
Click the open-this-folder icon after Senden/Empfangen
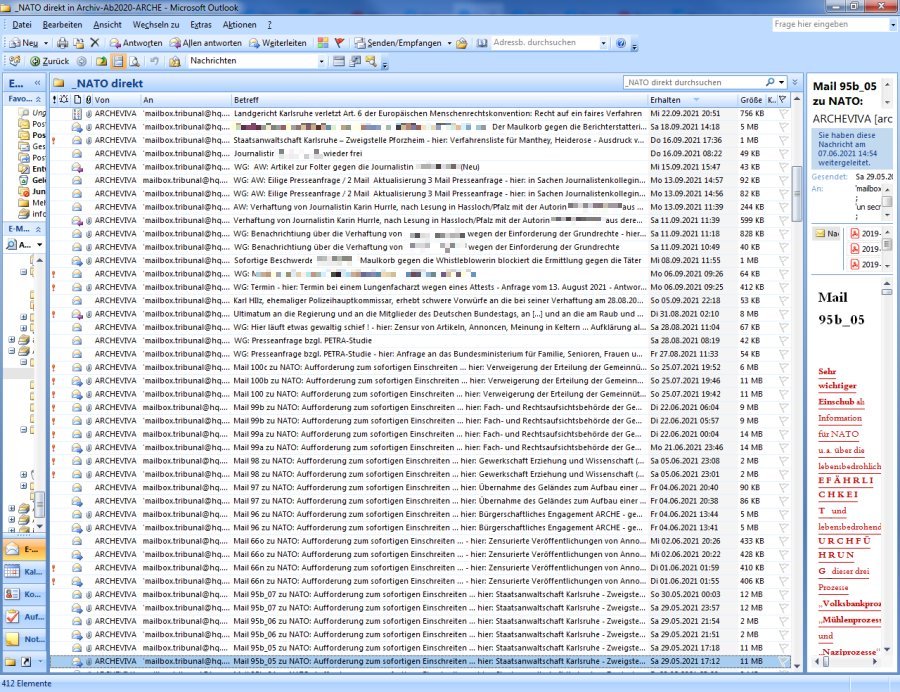pos(461,43)
